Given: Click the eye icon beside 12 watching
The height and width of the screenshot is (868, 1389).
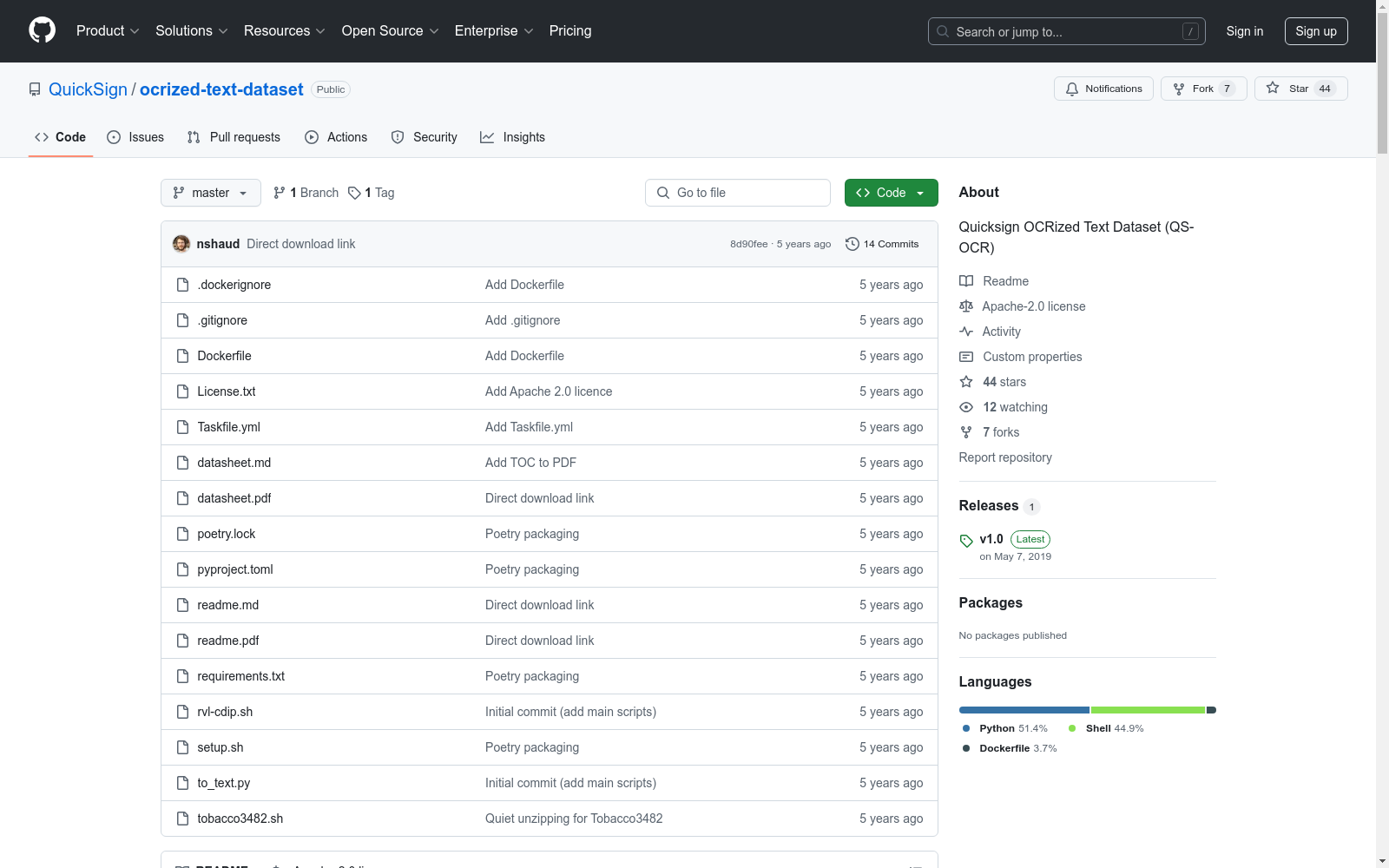Looking at the screenshot, I should [x=966, y=407].
